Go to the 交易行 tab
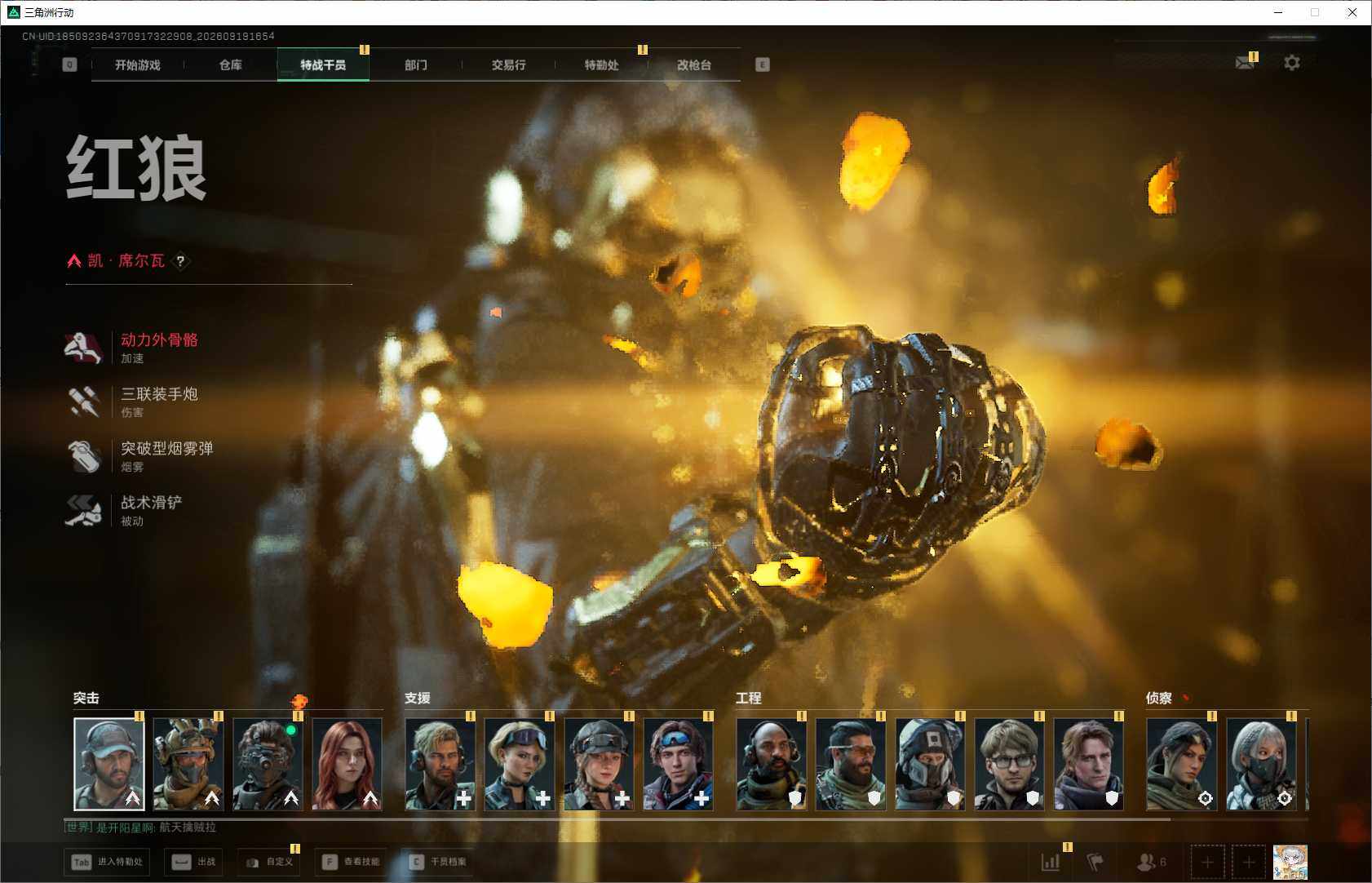This screenshot has height=883, width=1372. point(508,65)
